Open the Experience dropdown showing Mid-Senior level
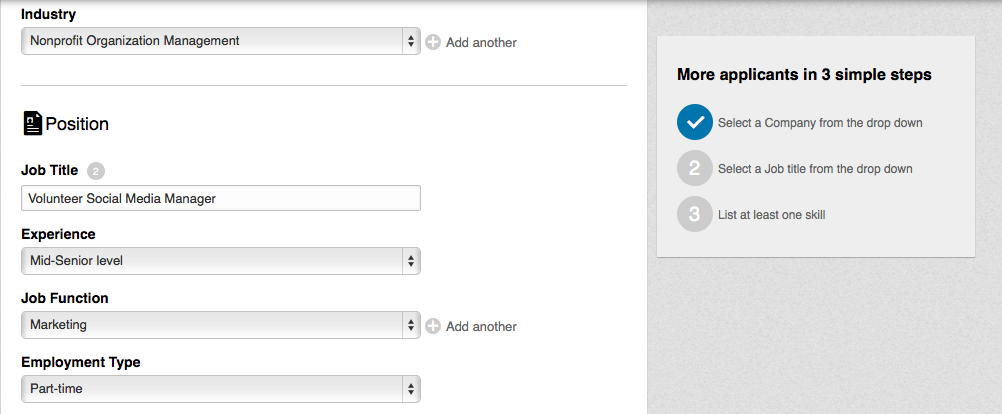This screenshot has height=414, width=1002. 220,261
